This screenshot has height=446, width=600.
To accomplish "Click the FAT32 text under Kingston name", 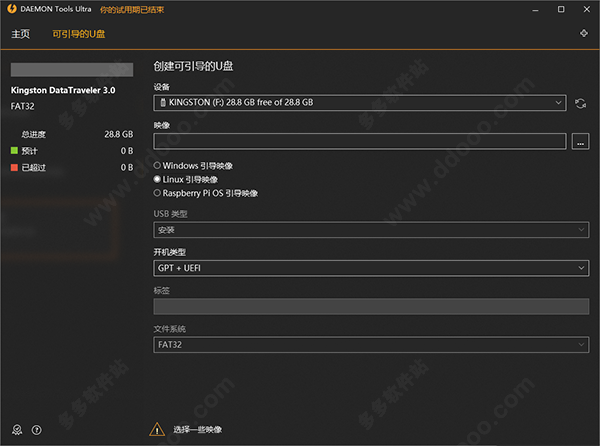I will coord(23,106).
